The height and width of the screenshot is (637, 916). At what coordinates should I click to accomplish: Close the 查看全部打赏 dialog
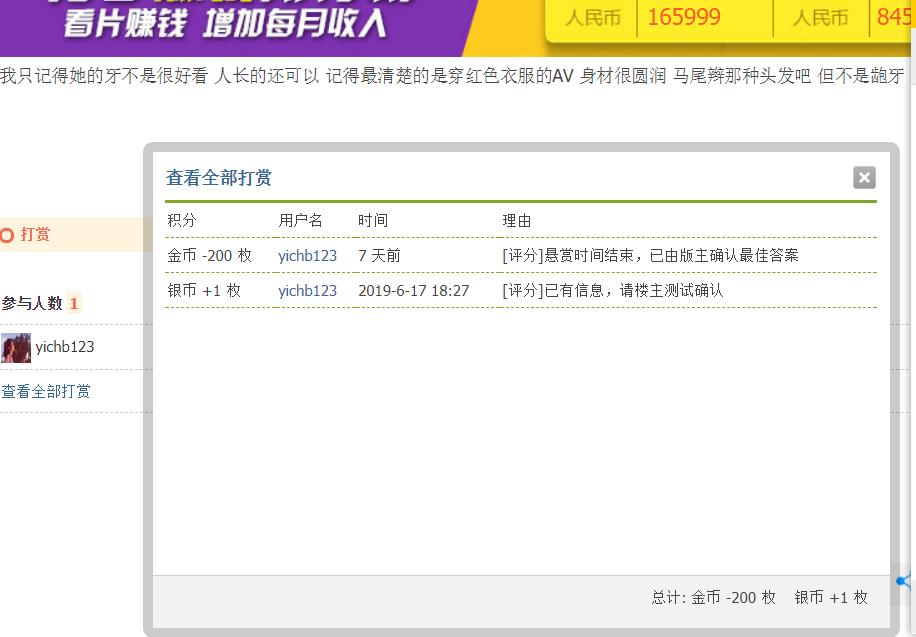point(863,177)
